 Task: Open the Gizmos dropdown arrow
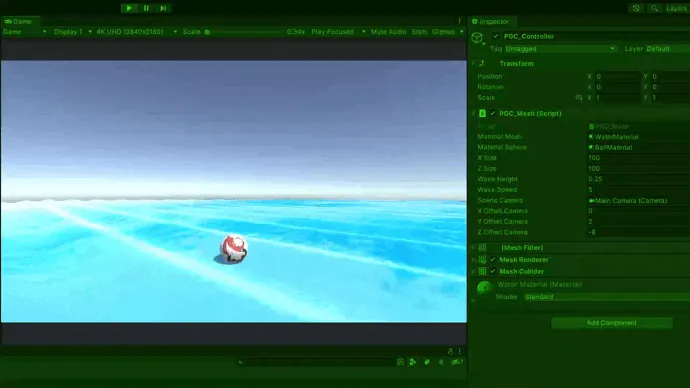click(461, 32)
